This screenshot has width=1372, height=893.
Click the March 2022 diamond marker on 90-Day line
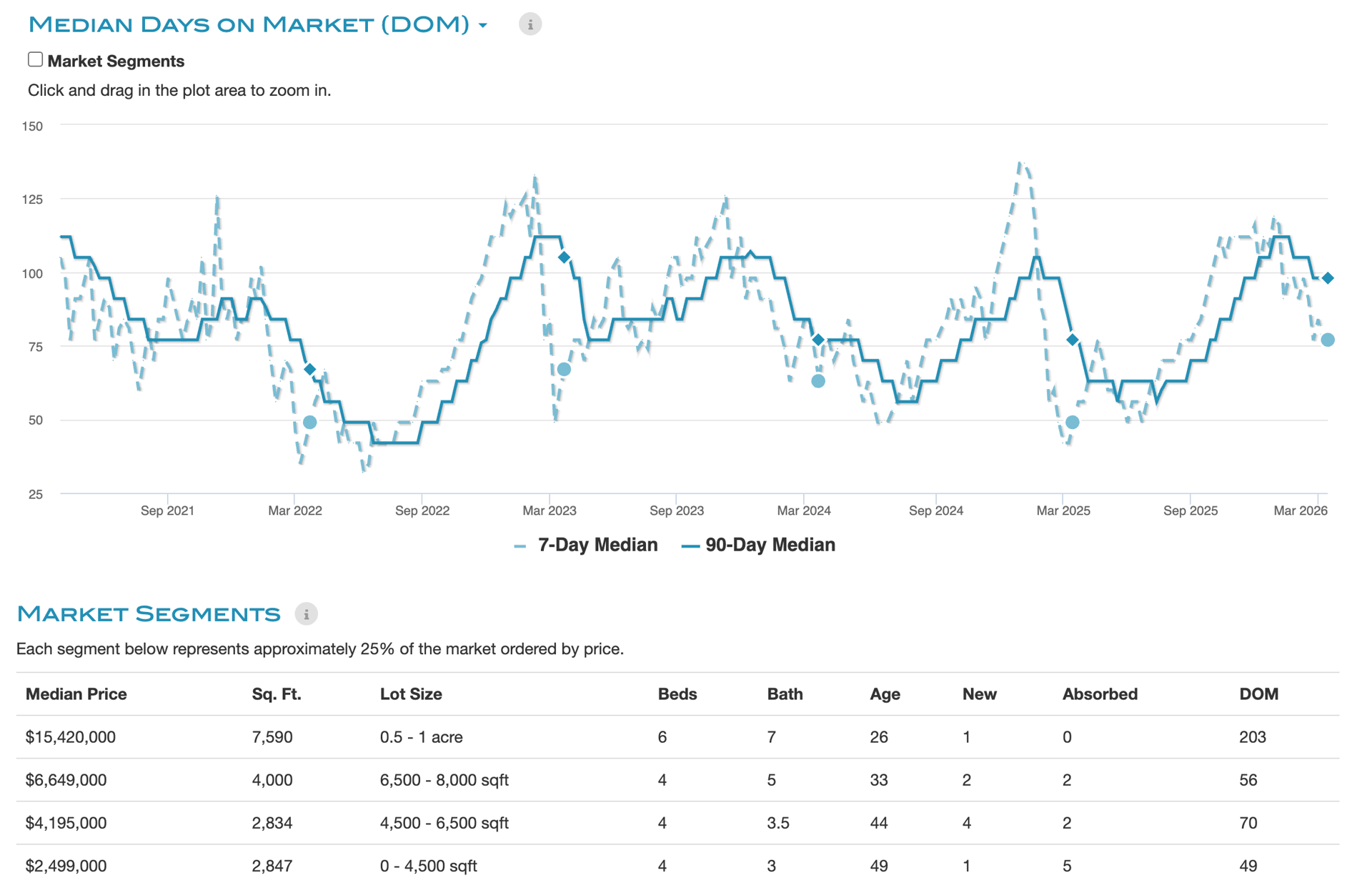point(309,369)
